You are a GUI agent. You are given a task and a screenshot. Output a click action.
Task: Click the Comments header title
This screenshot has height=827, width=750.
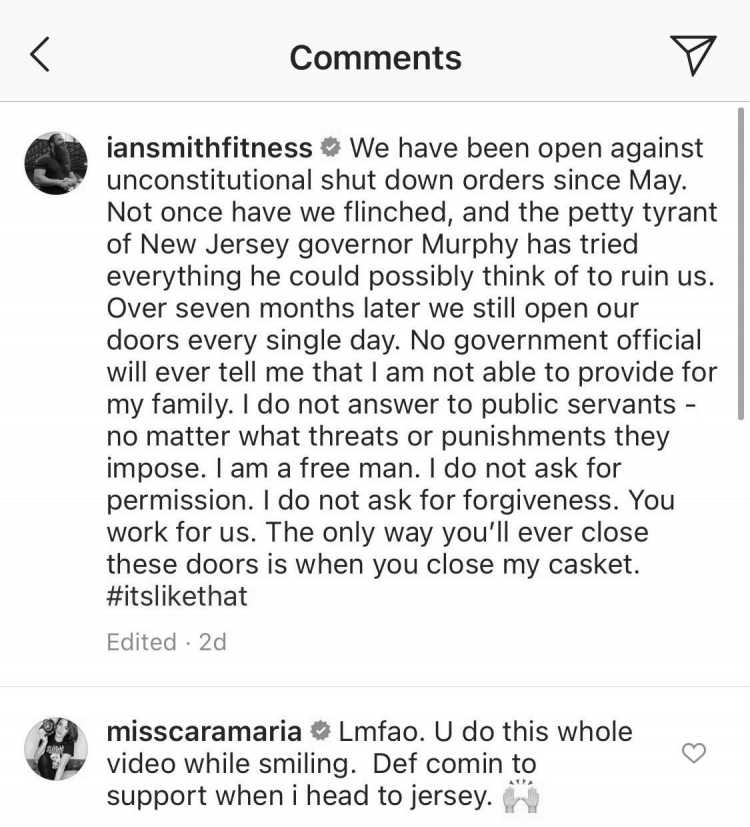[376, 57]
